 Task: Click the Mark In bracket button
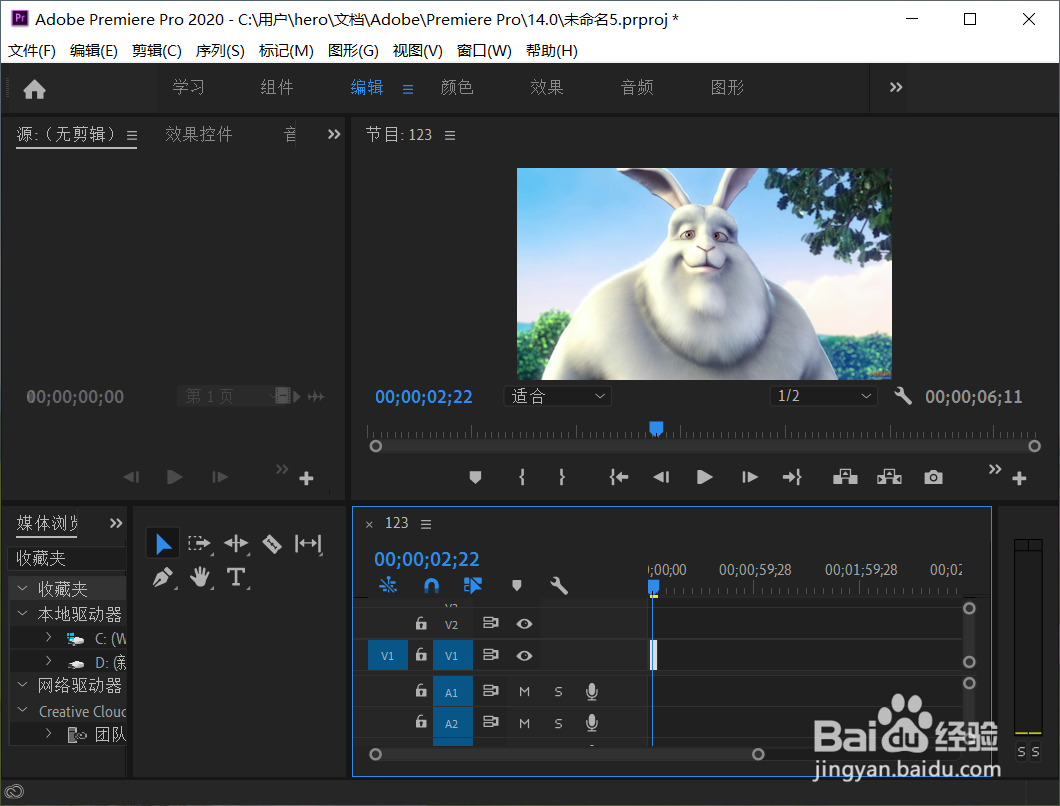click(522, 477)
